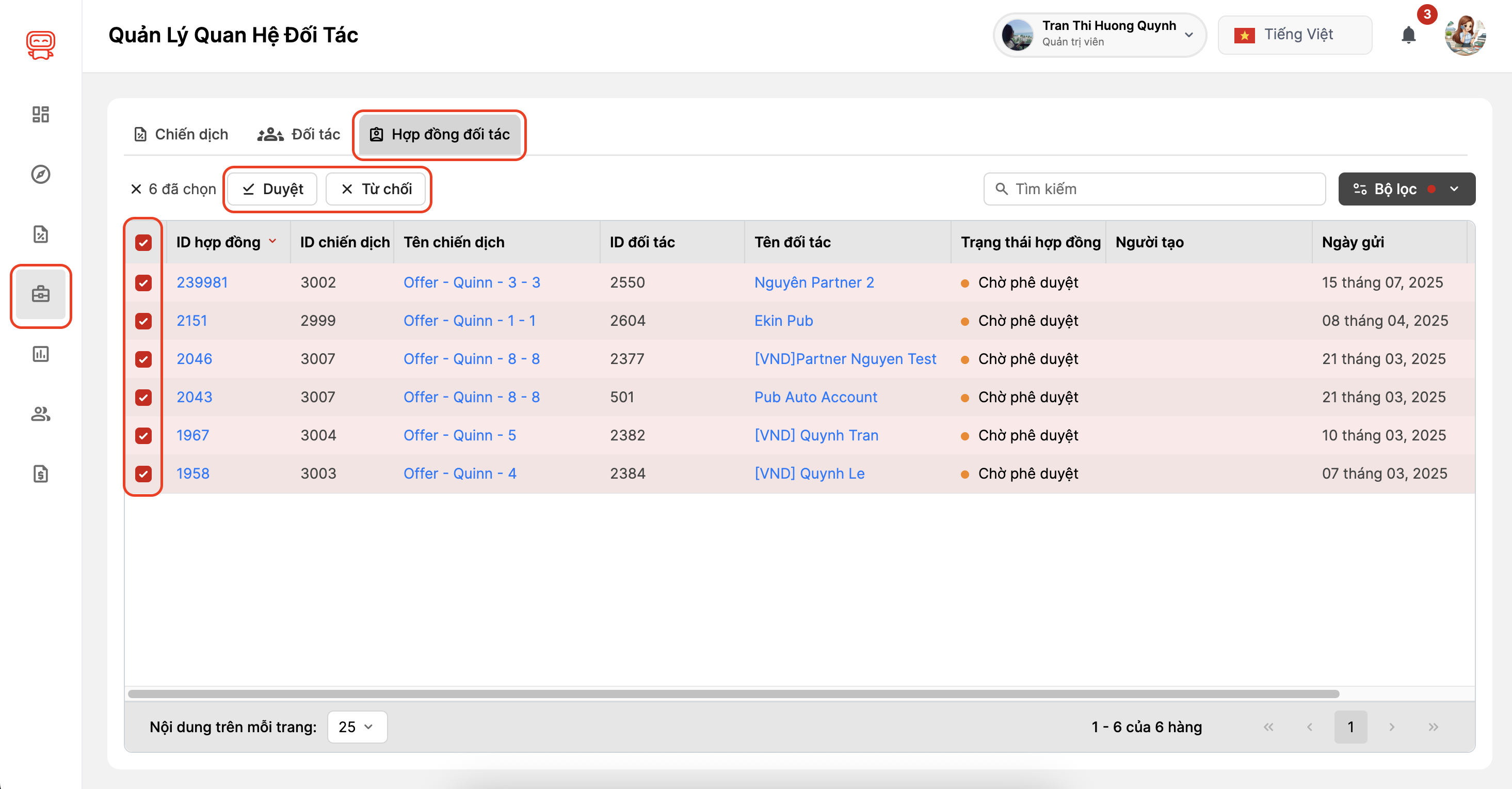1512x789 pixels.
Task: Open the Tiếng Việt language selector
Action: [1294, 35]
